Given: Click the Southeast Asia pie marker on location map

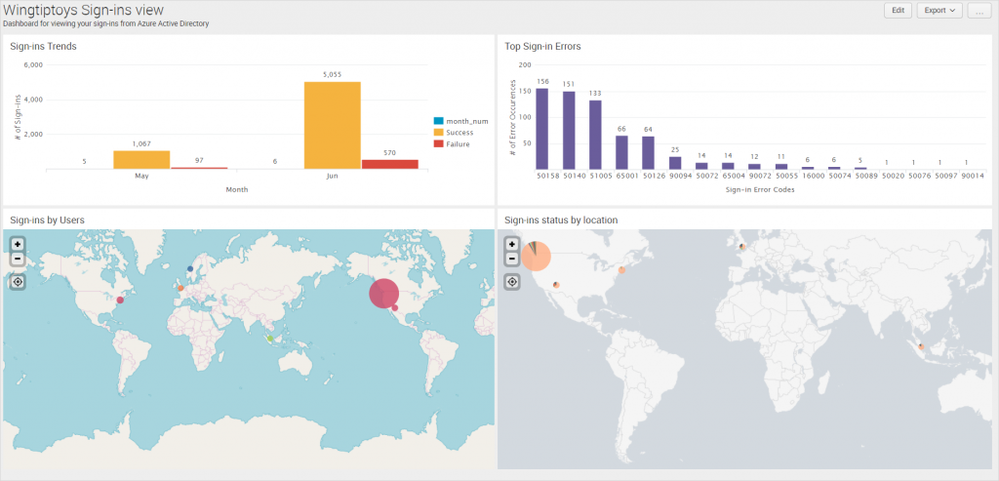Looking at the screenshot, I should [921, 347].
